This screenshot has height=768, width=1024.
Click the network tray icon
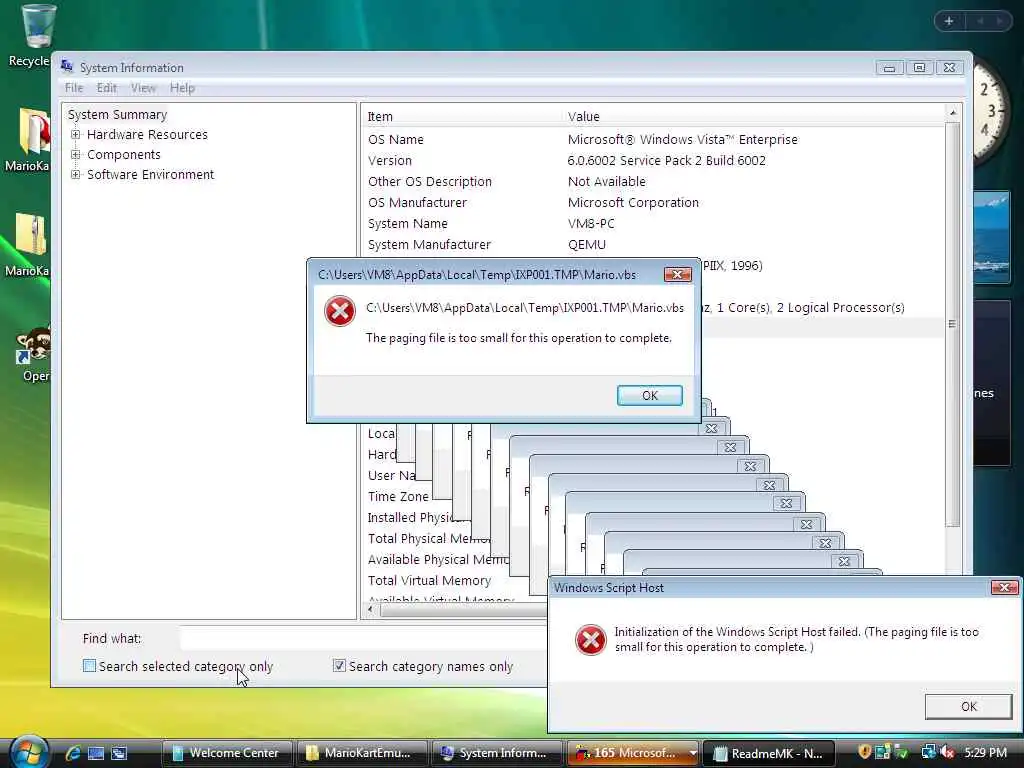click(928, 752)
